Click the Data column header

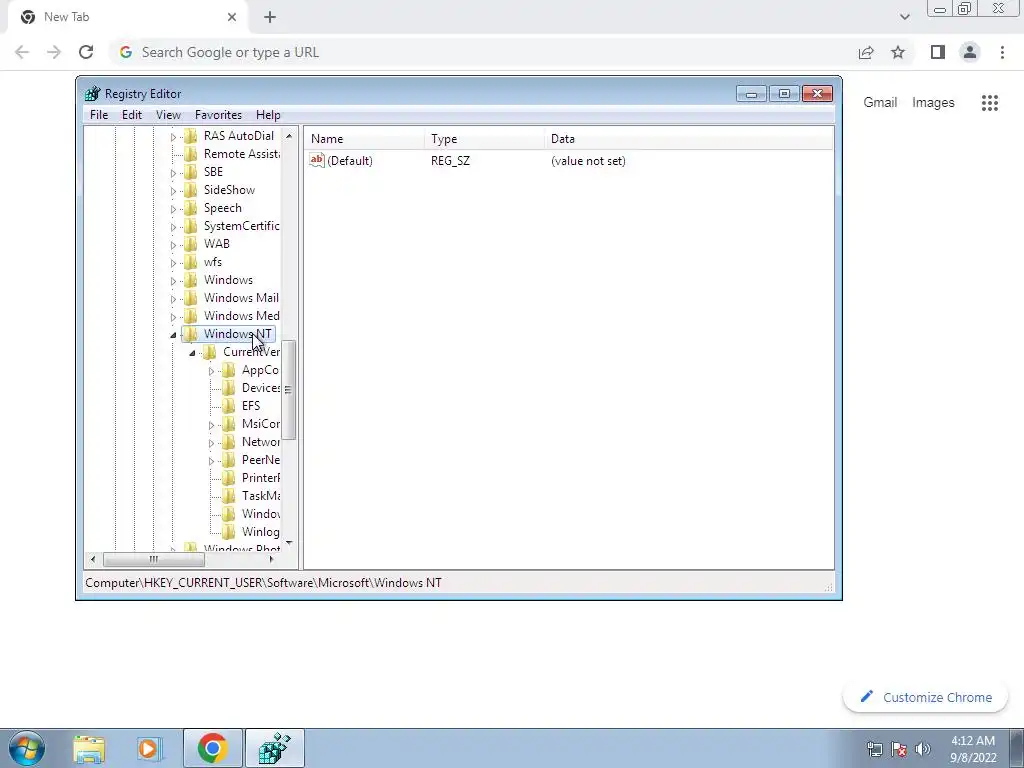tap(689, 139)
